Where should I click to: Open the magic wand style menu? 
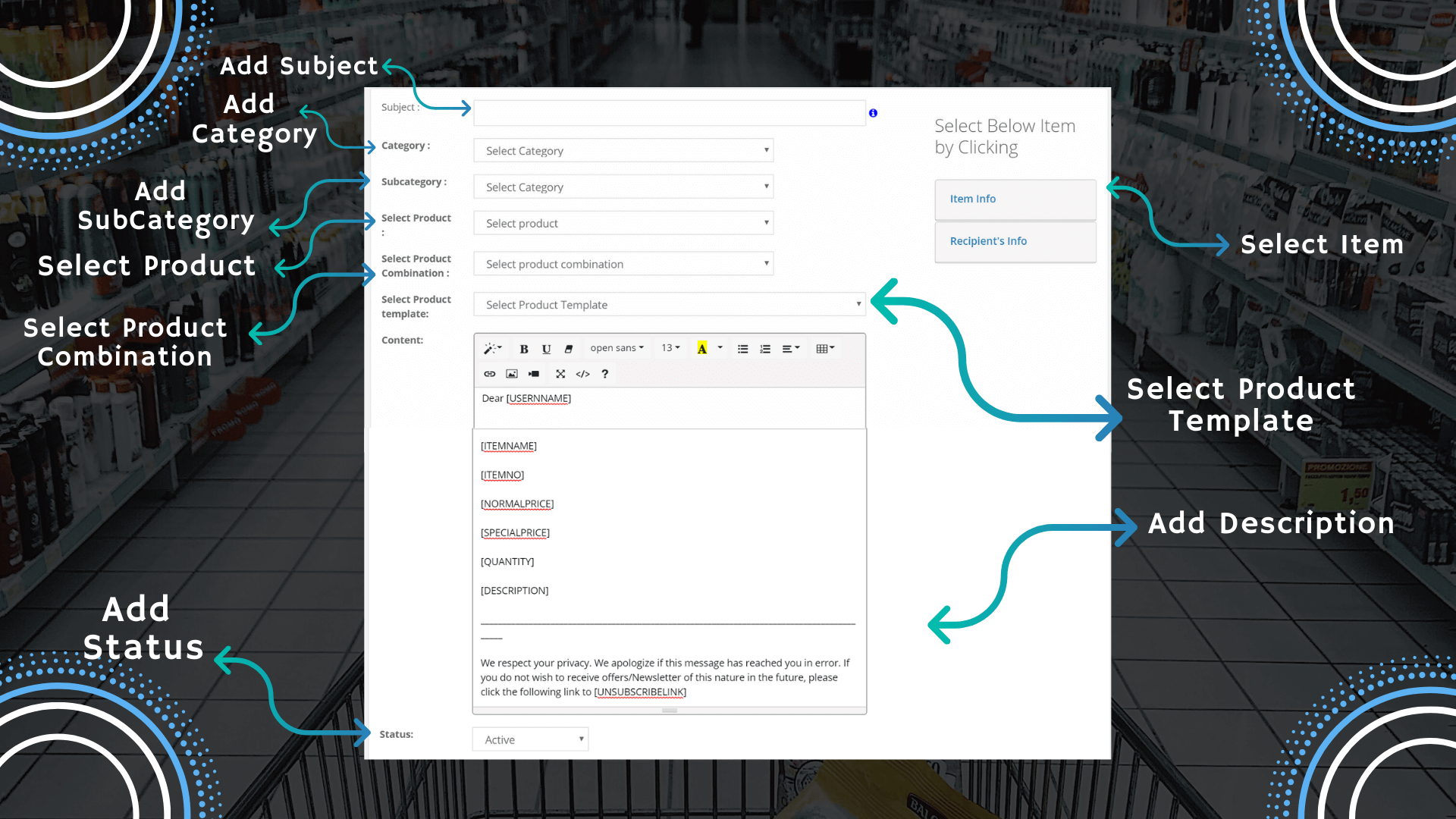tap(493, 349)
